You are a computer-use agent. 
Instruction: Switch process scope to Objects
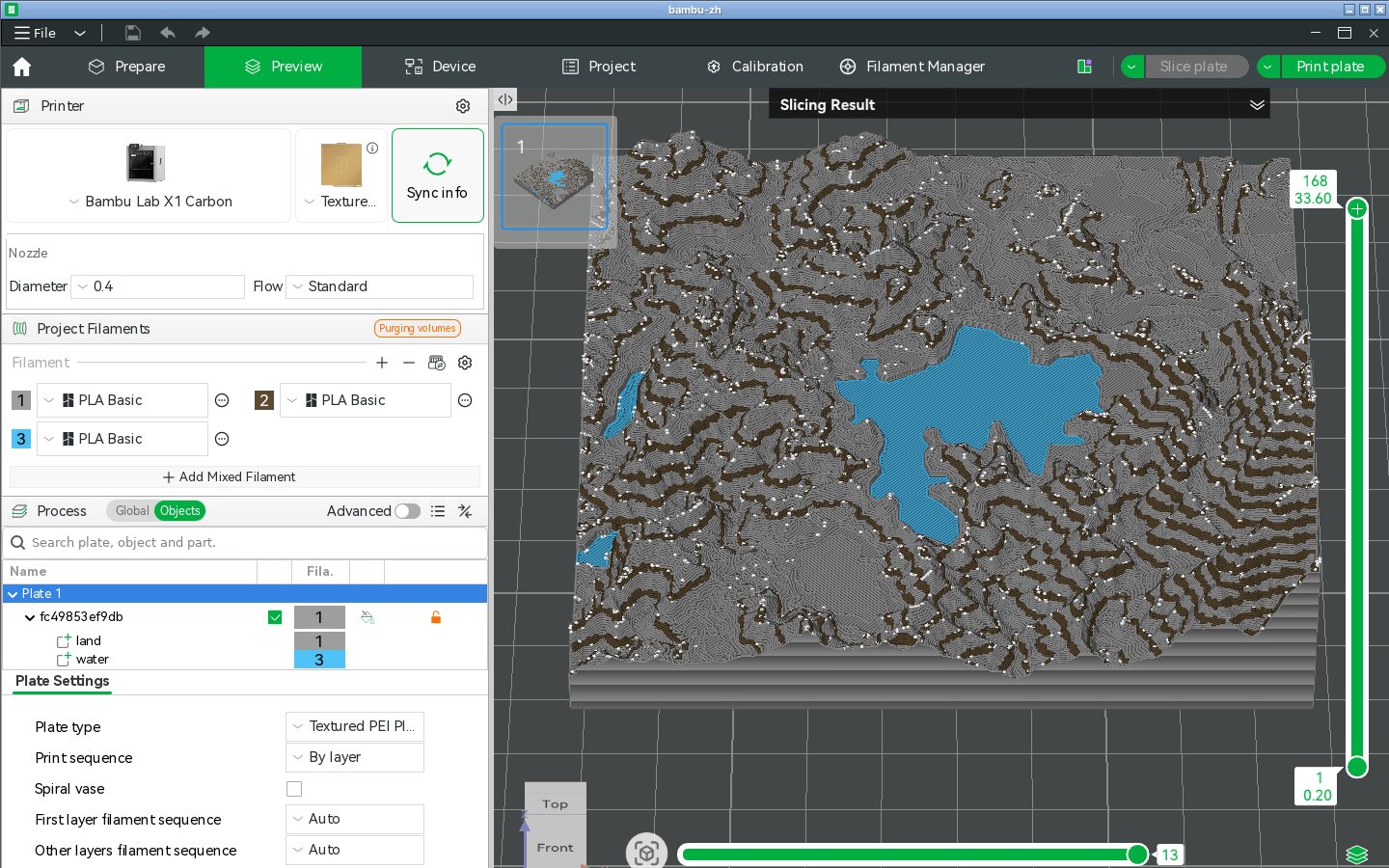click(180, 511)
